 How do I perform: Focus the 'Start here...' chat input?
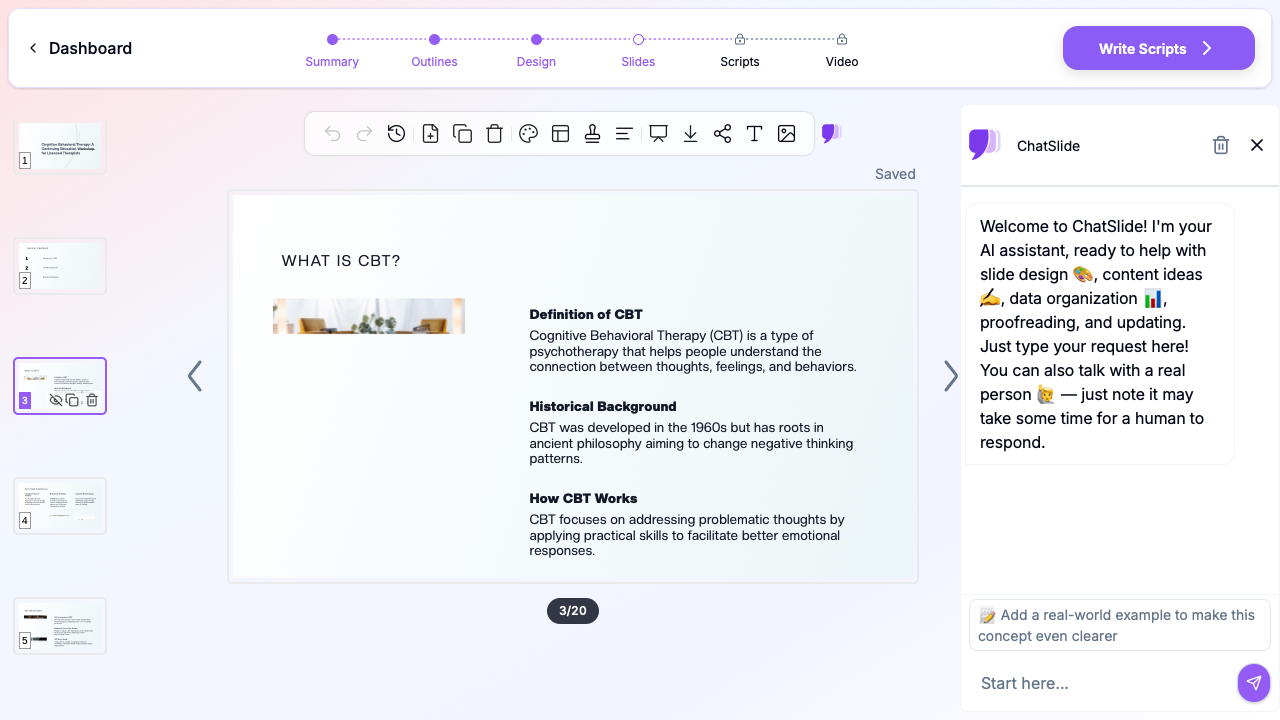tap(1100, 683)
